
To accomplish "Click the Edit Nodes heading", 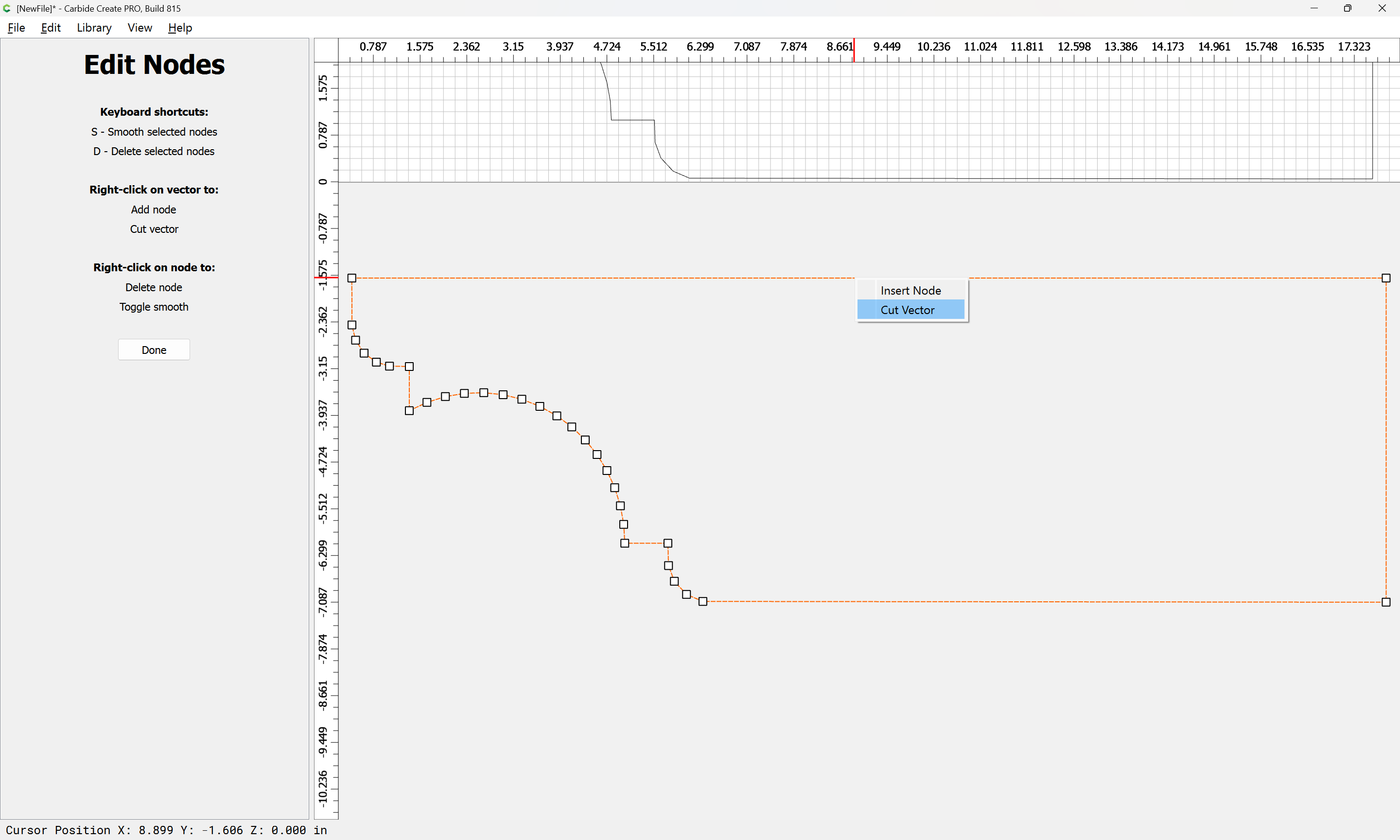I will tap(154, 65).
